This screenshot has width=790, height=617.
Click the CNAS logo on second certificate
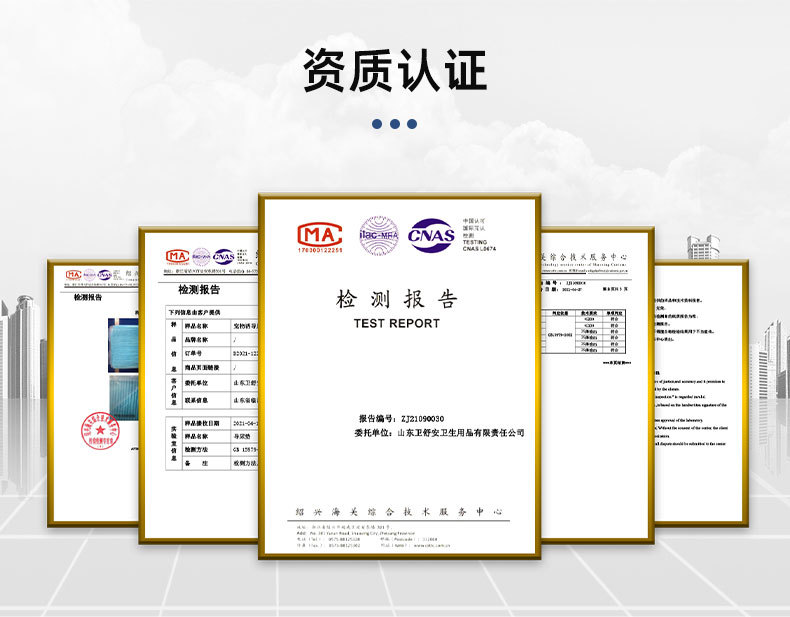click(x=223, y=256)
